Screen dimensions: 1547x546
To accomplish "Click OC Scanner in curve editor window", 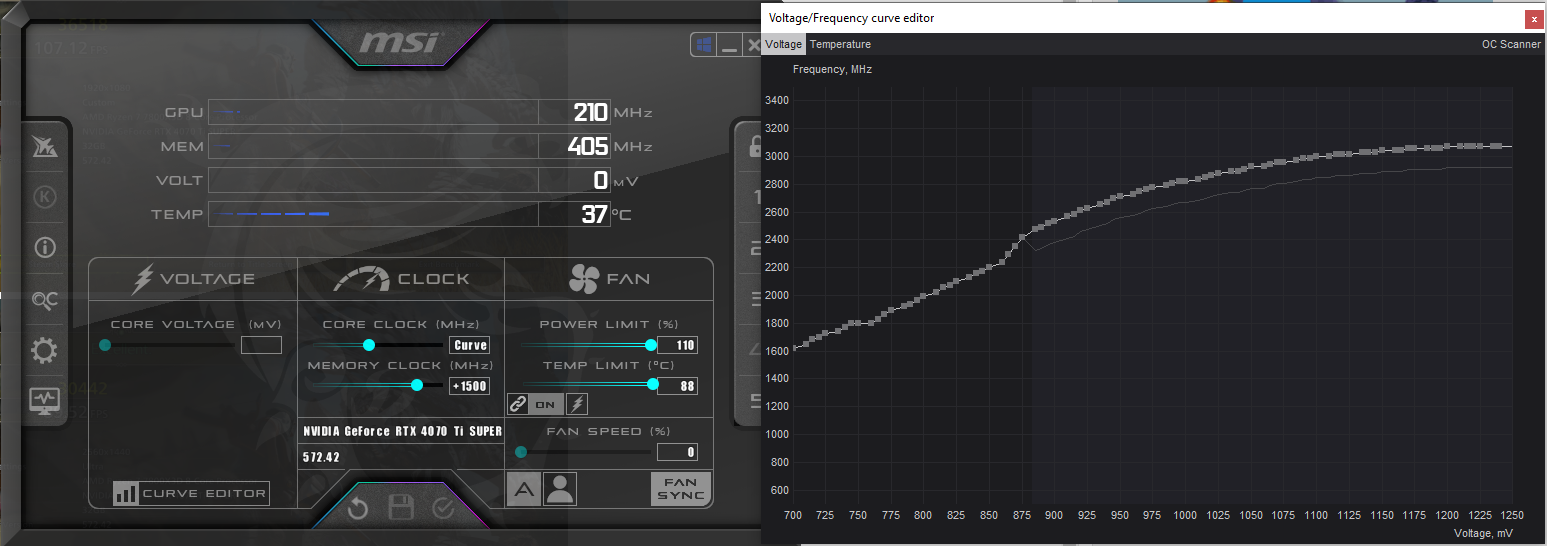I will tap(1511, 45).
